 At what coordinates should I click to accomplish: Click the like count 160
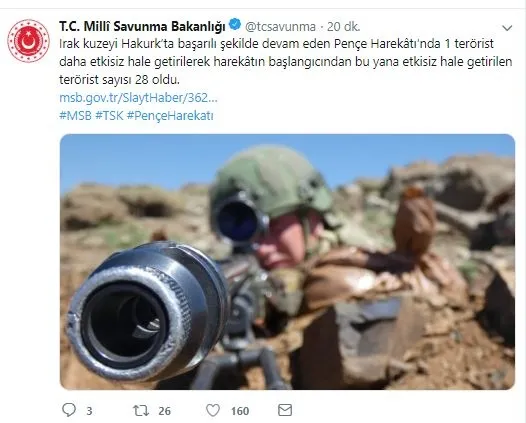240,411
